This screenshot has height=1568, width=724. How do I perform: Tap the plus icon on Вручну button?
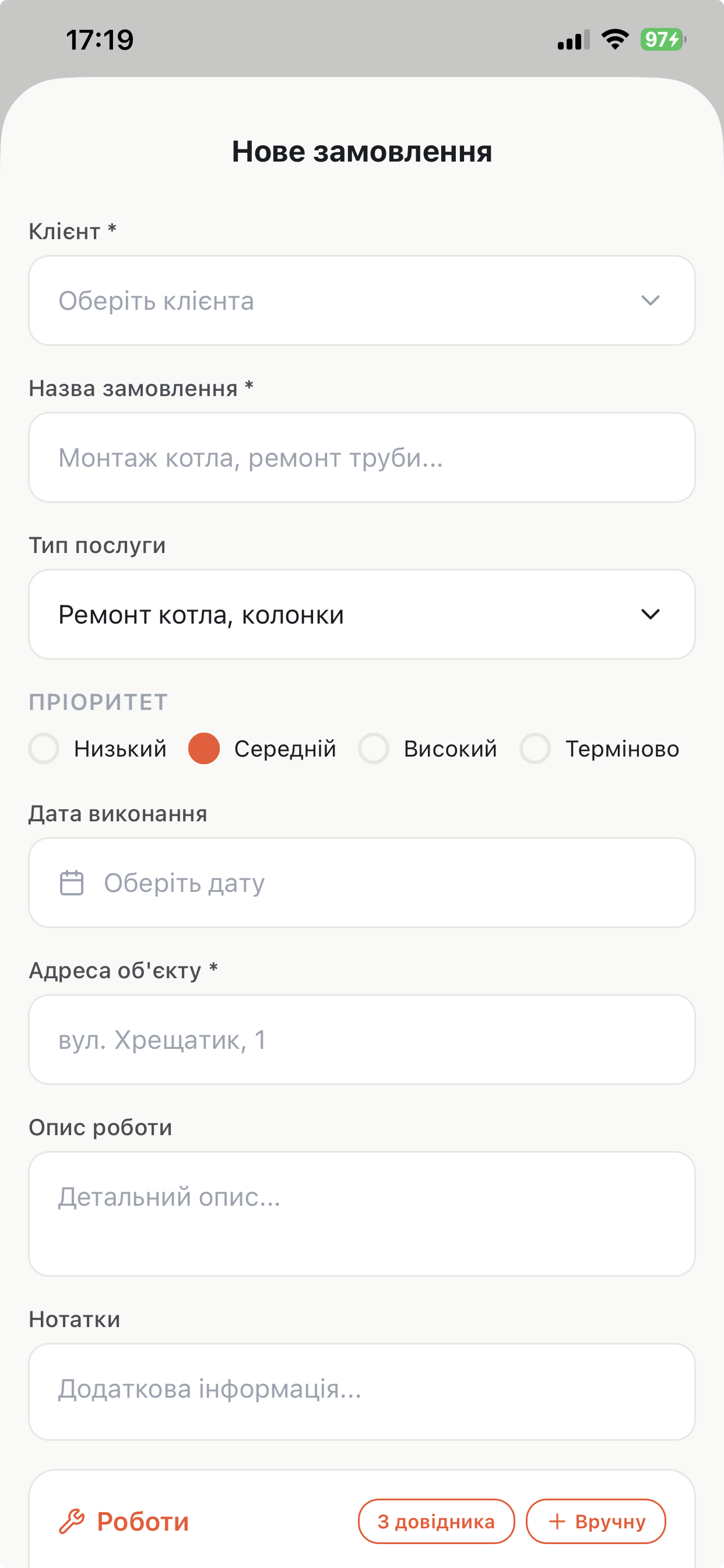[557, 1521]
